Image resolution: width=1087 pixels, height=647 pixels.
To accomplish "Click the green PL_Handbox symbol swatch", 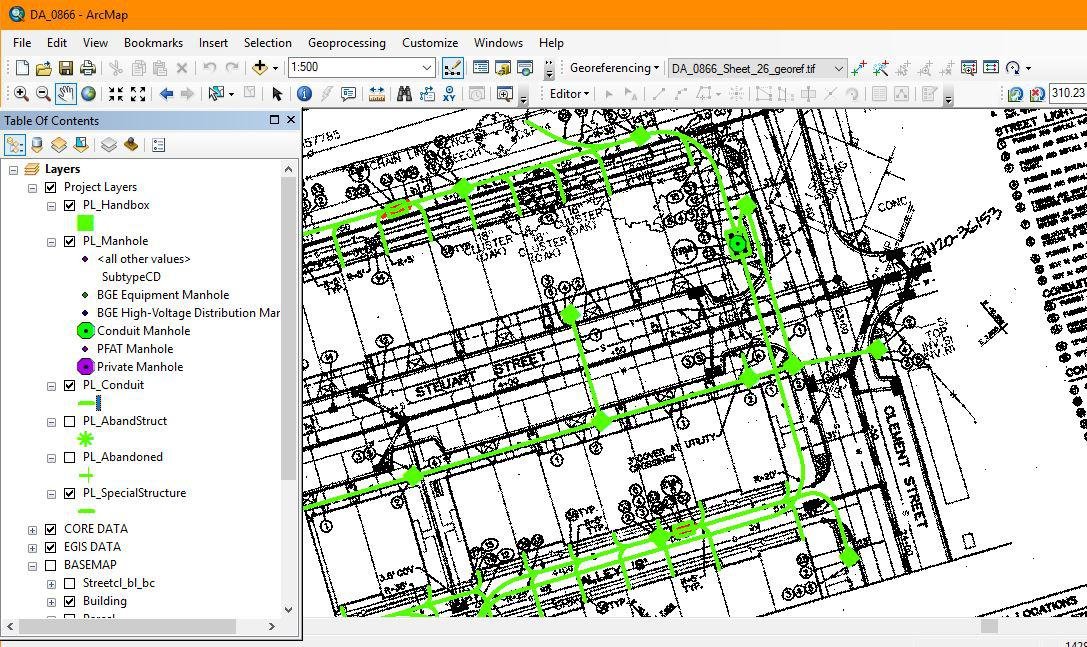I will point(85,223).
